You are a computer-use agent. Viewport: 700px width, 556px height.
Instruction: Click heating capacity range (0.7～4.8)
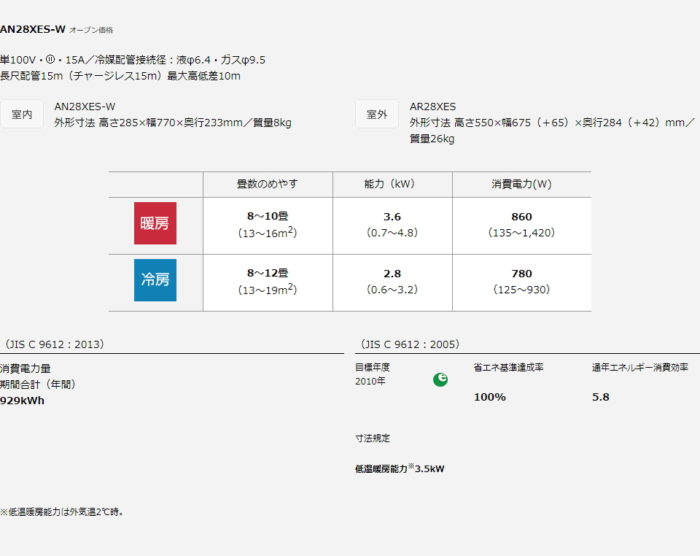(x=392, y=233)
